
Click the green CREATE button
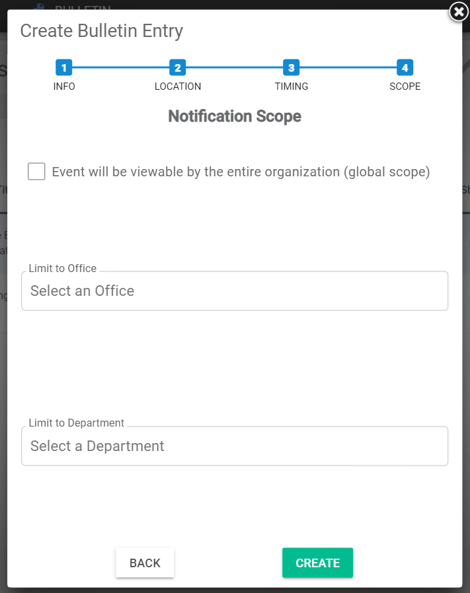click(x=318, y=563)
